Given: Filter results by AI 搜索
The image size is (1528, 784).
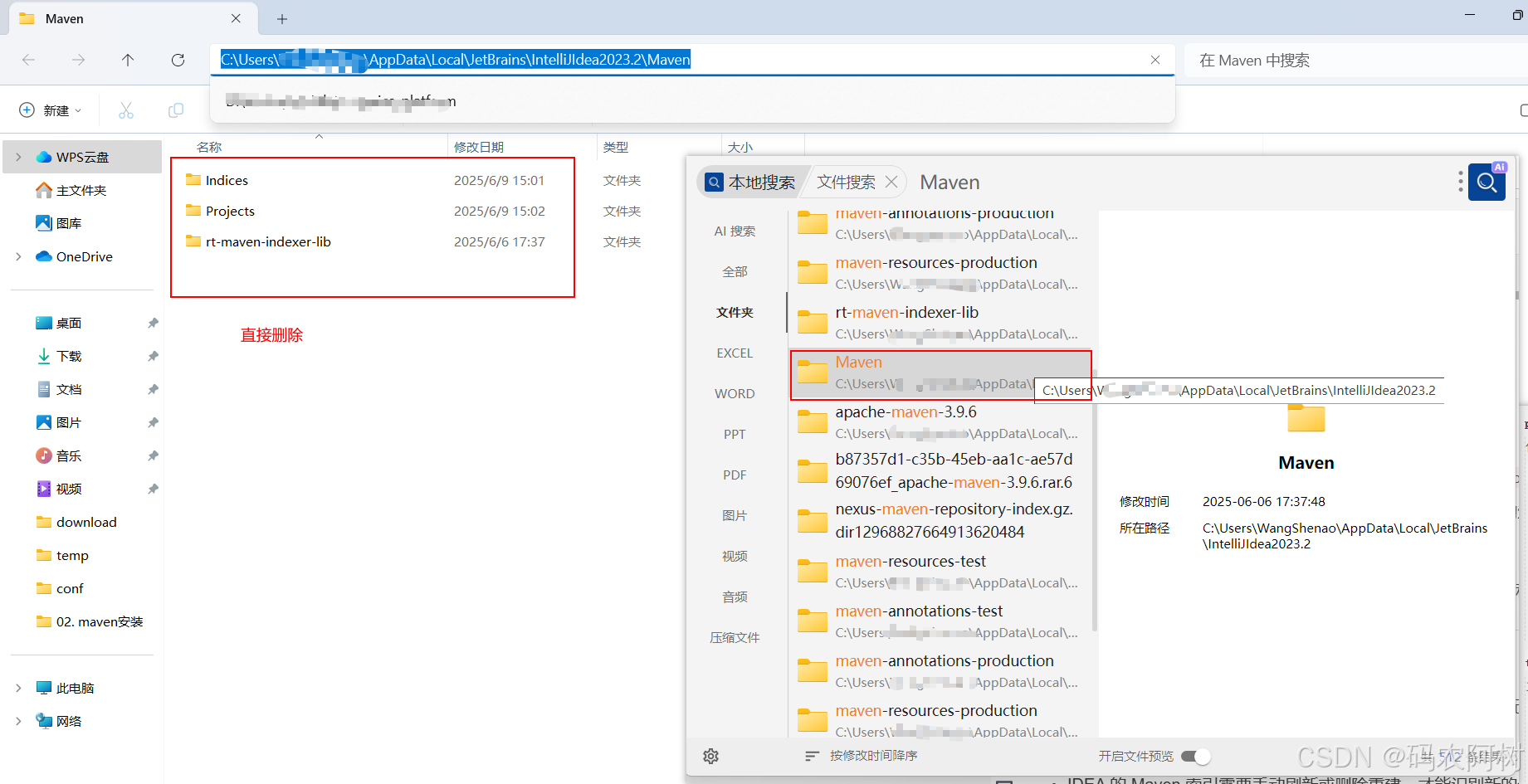Looking at the screenshot, I should coord(735,231).
